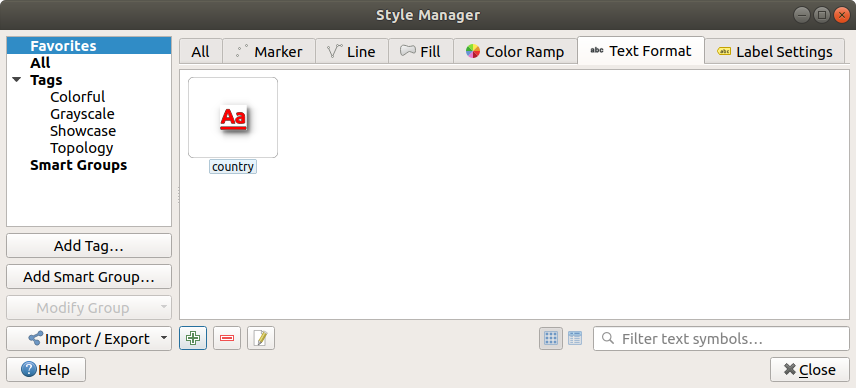The width and height of the screenshot is (856, 388).
Task: Select Favorites in the group tree
Action: click(x=89, y=46)
